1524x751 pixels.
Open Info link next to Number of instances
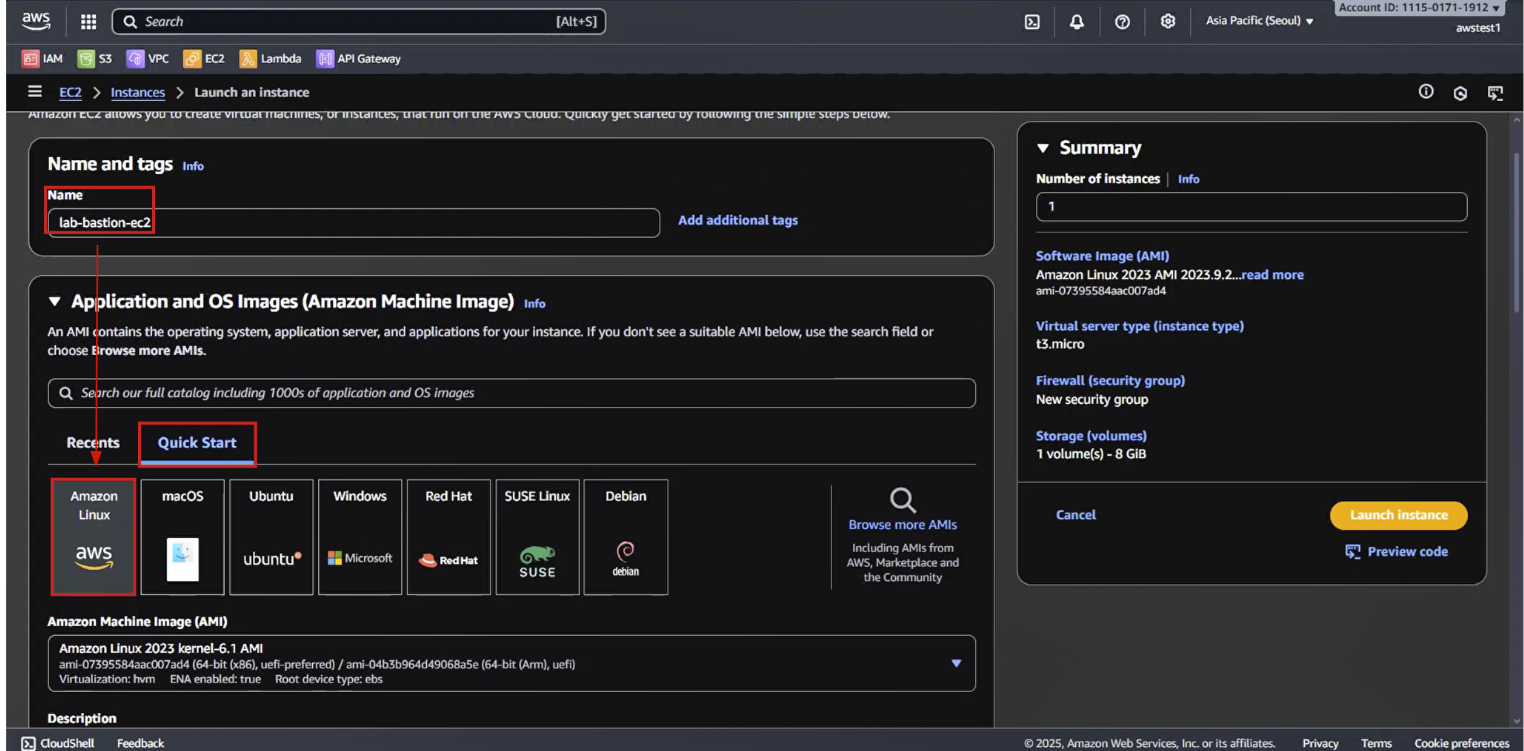tap(1188, 179)
